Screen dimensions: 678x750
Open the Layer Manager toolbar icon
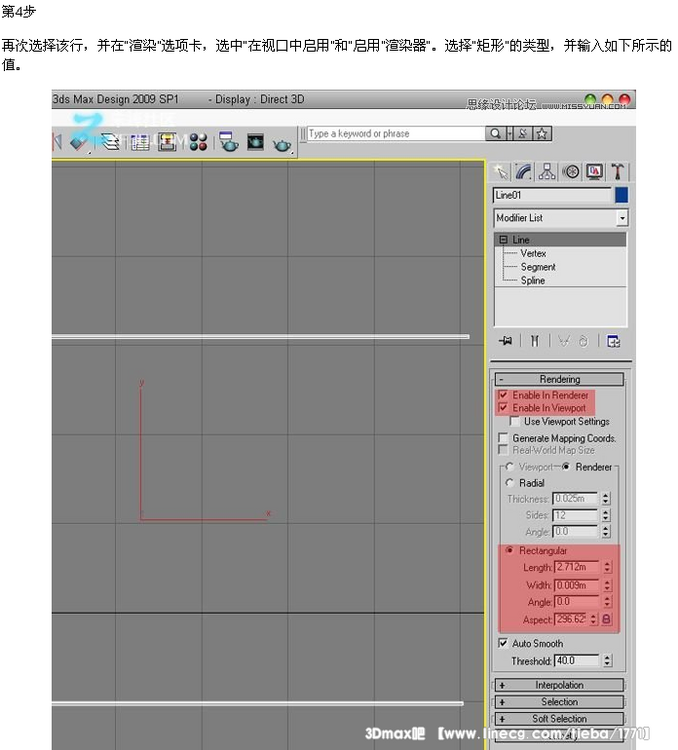[111, 142]
